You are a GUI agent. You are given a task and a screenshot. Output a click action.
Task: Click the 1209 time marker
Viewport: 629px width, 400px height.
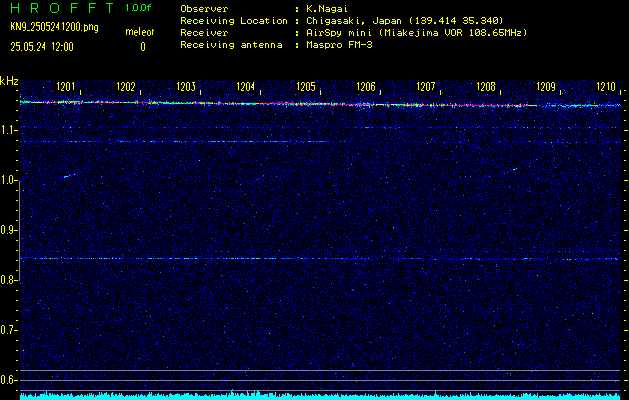point(546,87)
